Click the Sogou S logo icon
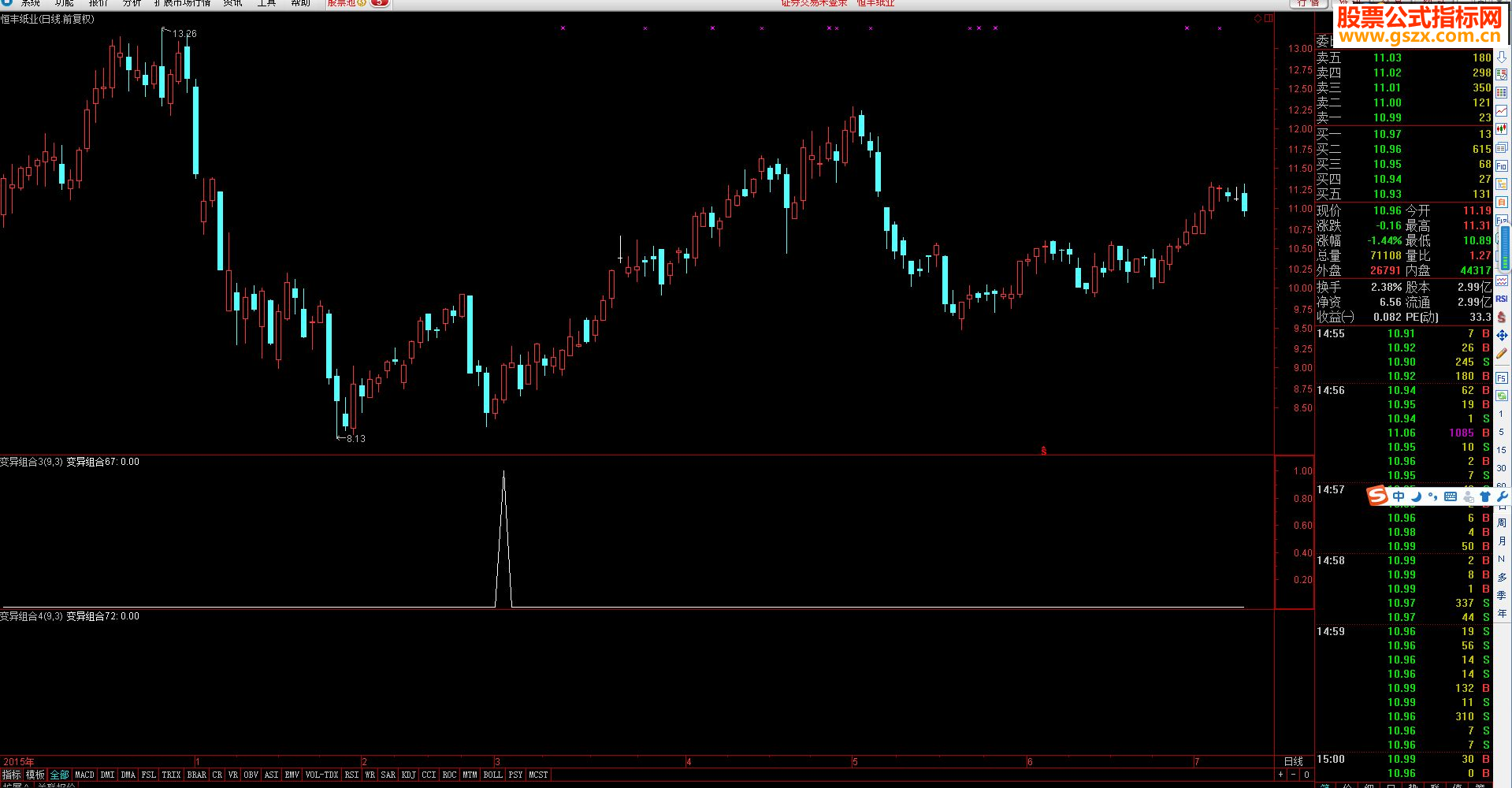Image resolution: width=1512 pixels, height=788 pixels. [x=1377, y=496]
